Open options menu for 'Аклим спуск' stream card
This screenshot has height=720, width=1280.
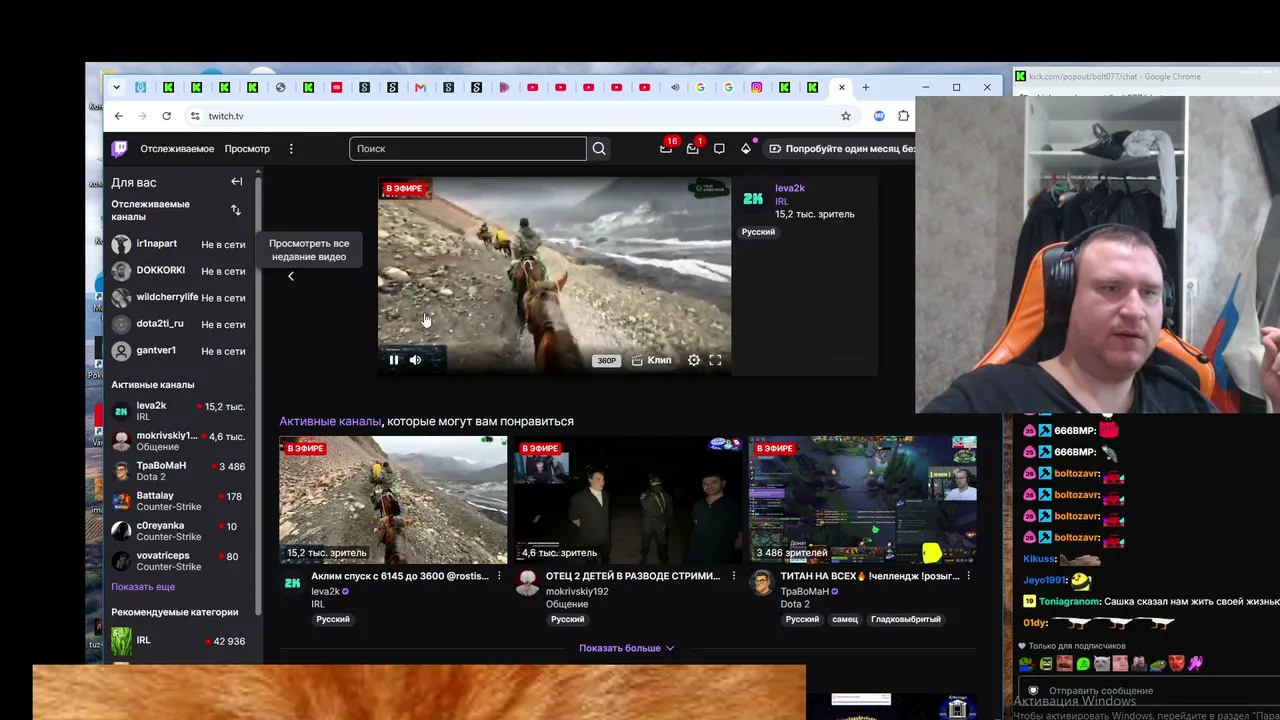499,576
